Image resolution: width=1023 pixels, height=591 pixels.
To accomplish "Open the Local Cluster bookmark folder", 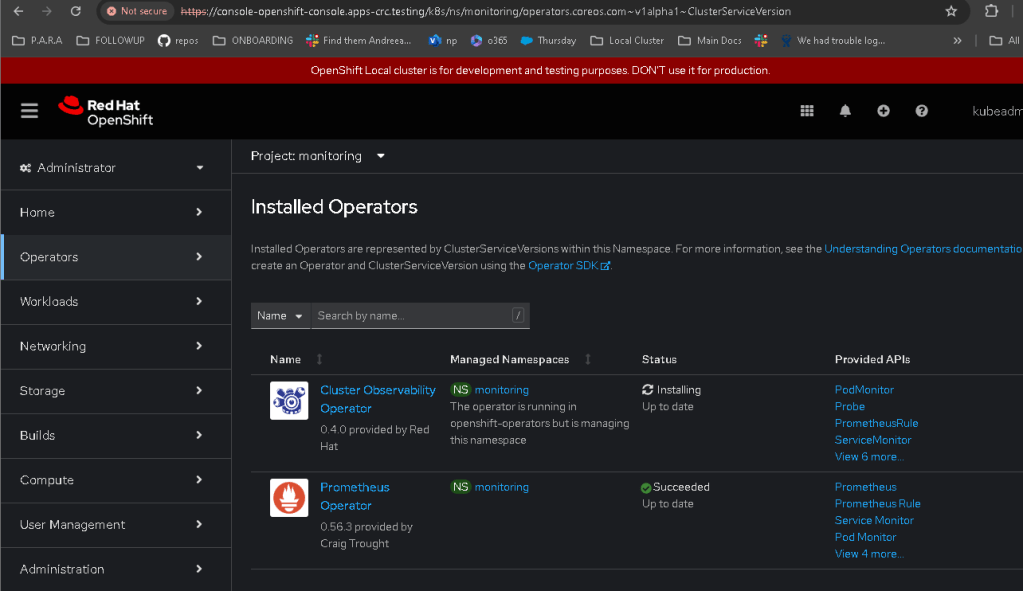I will [x=627, y=40].
